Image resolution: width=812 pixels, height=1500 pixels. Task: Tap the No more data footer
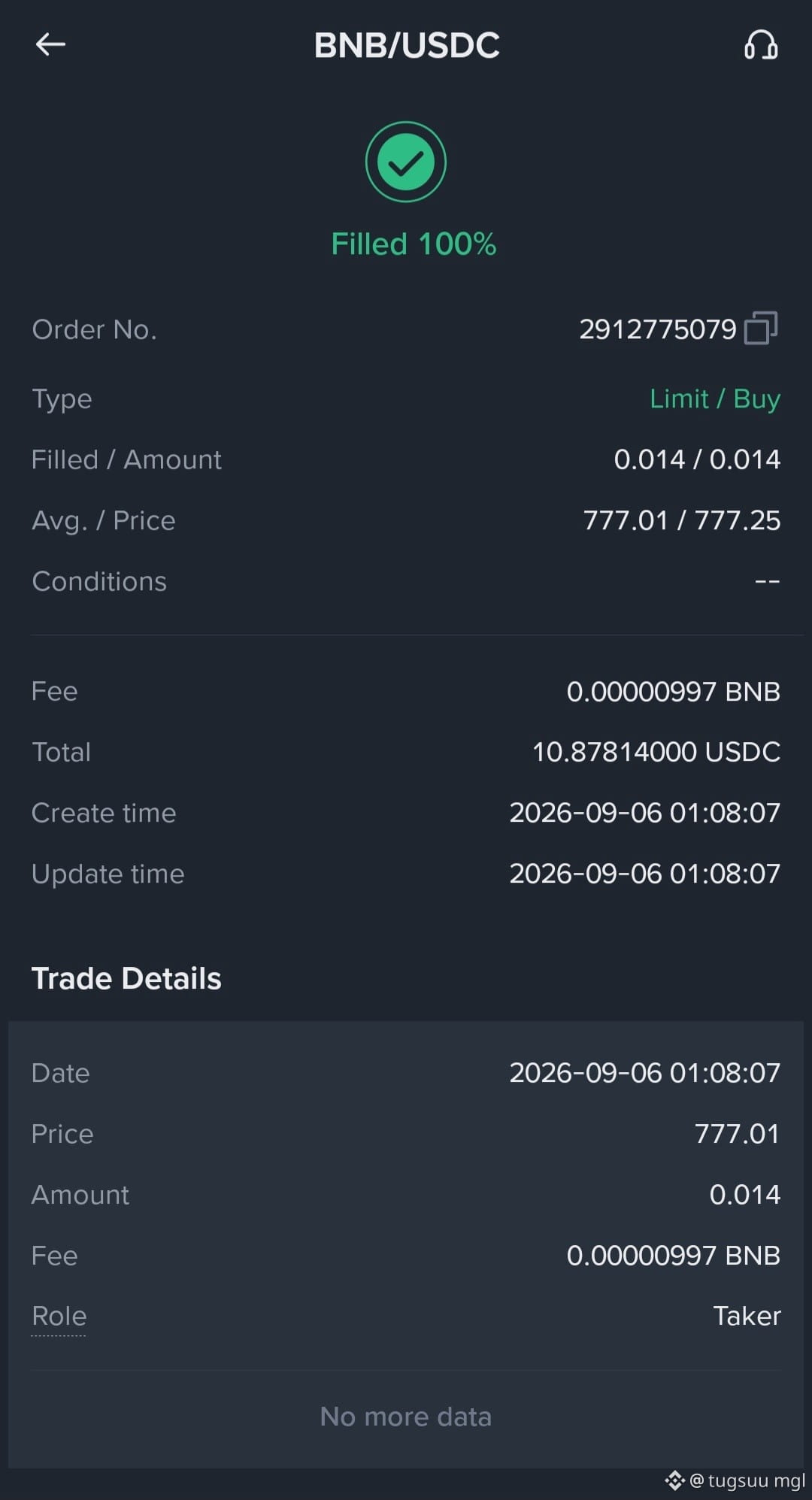point(406,1417)
